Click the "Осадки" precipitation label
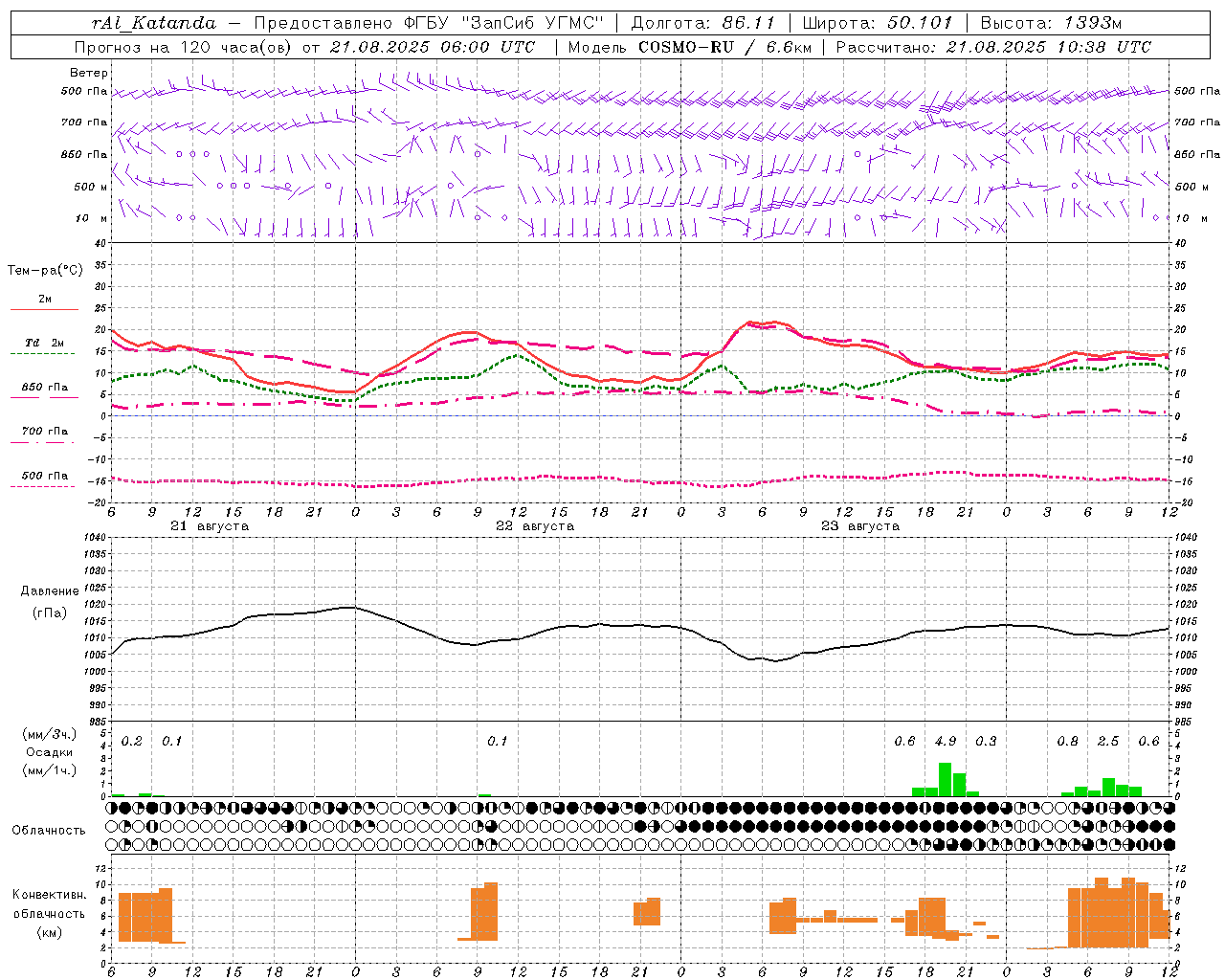The height and width of the screenshot is (980, 1225). pos(50,752)
